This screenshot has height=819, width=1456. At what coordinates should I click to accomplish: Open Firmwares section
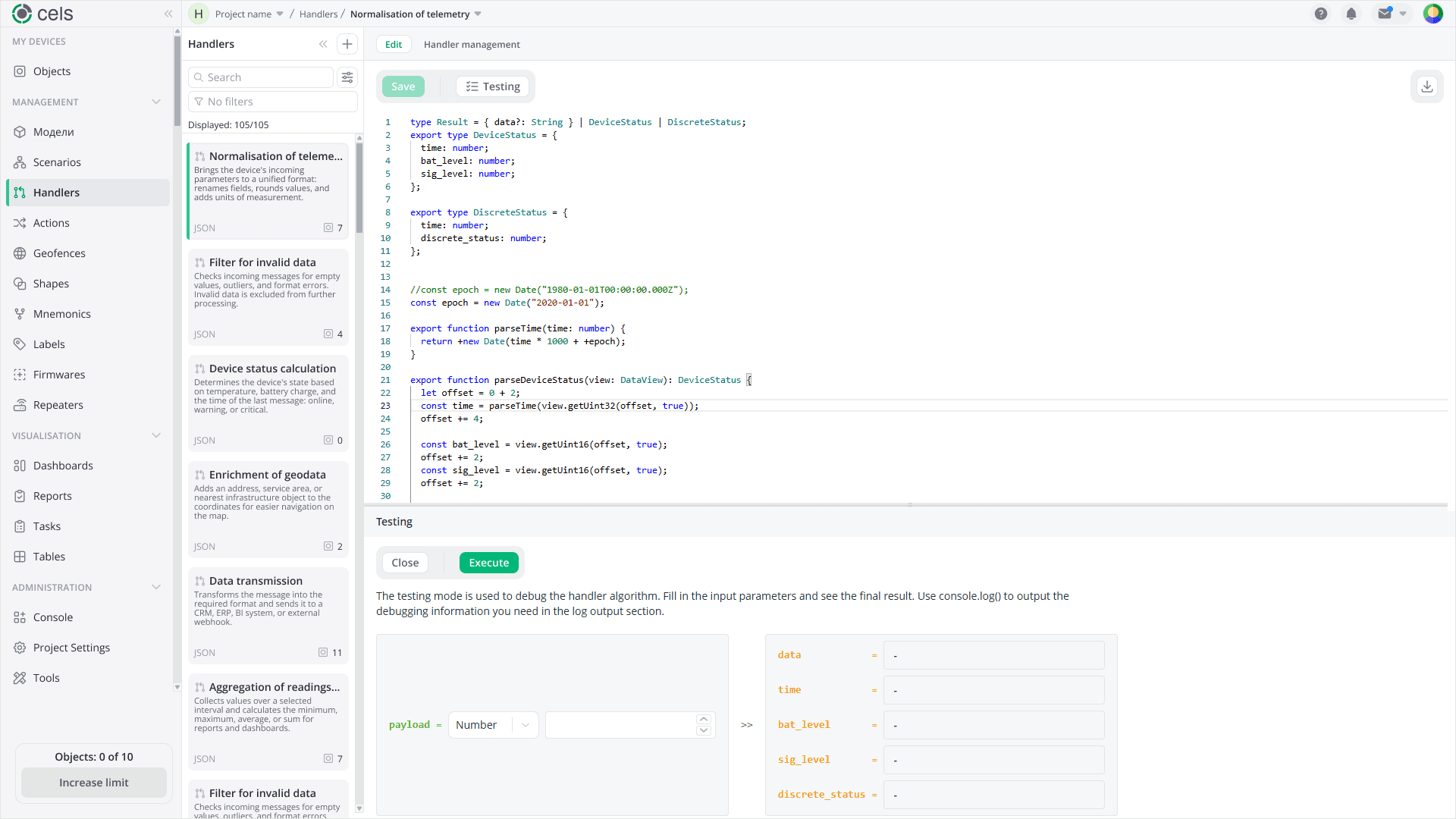(88, 375)
